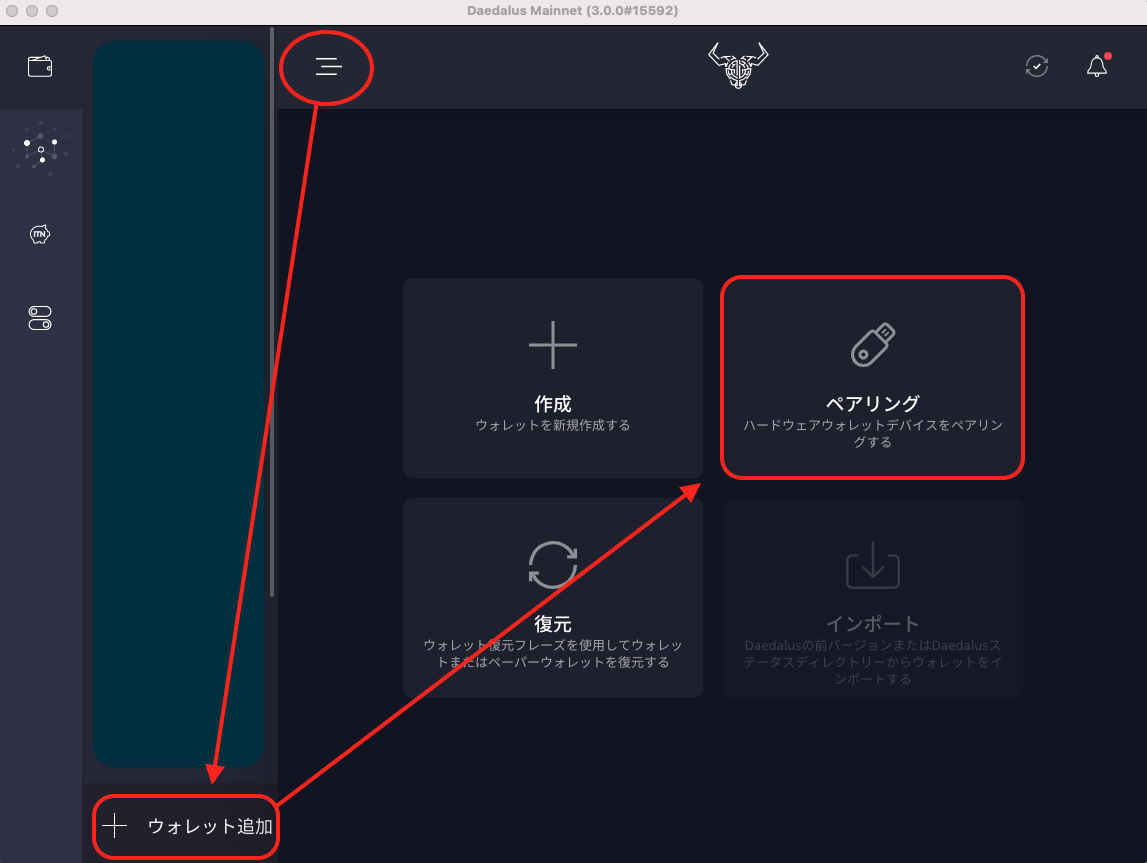Select the redacted wallet entry in list

click(x=178, y=404)
